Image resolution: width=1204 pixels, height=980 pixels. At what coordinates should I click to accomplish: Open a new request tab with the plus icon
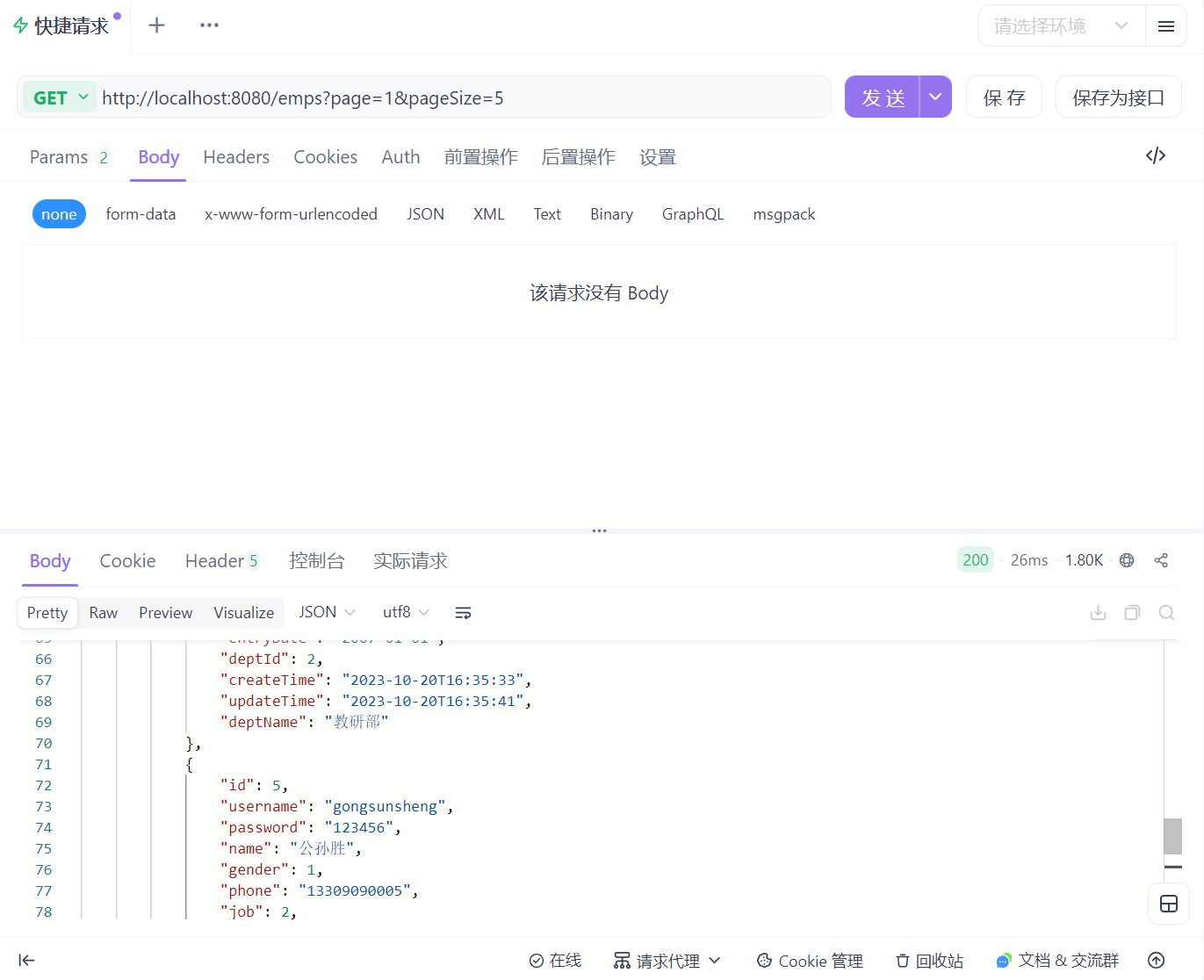click(x=156, y=25)
